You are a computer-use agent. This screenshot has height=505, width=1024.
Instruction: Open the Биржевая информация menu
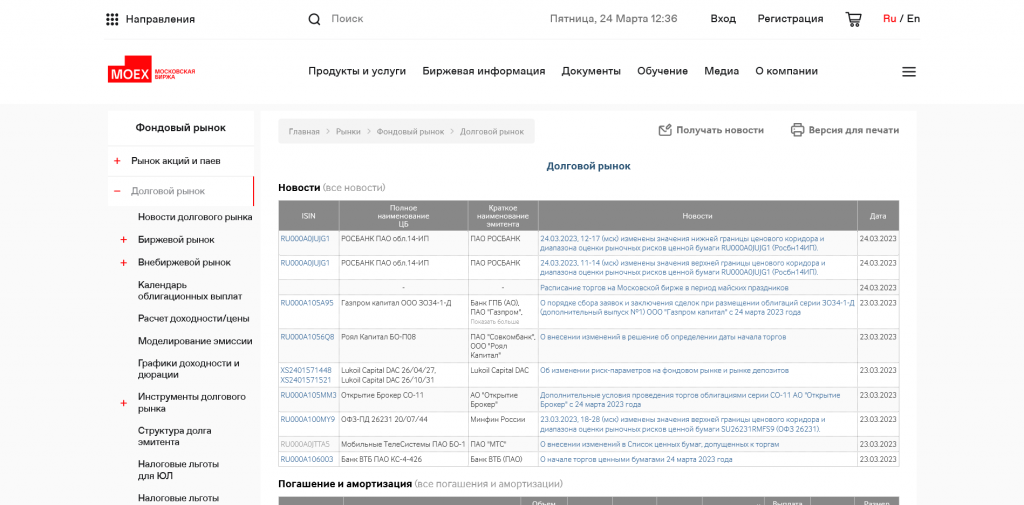point(483,71)
